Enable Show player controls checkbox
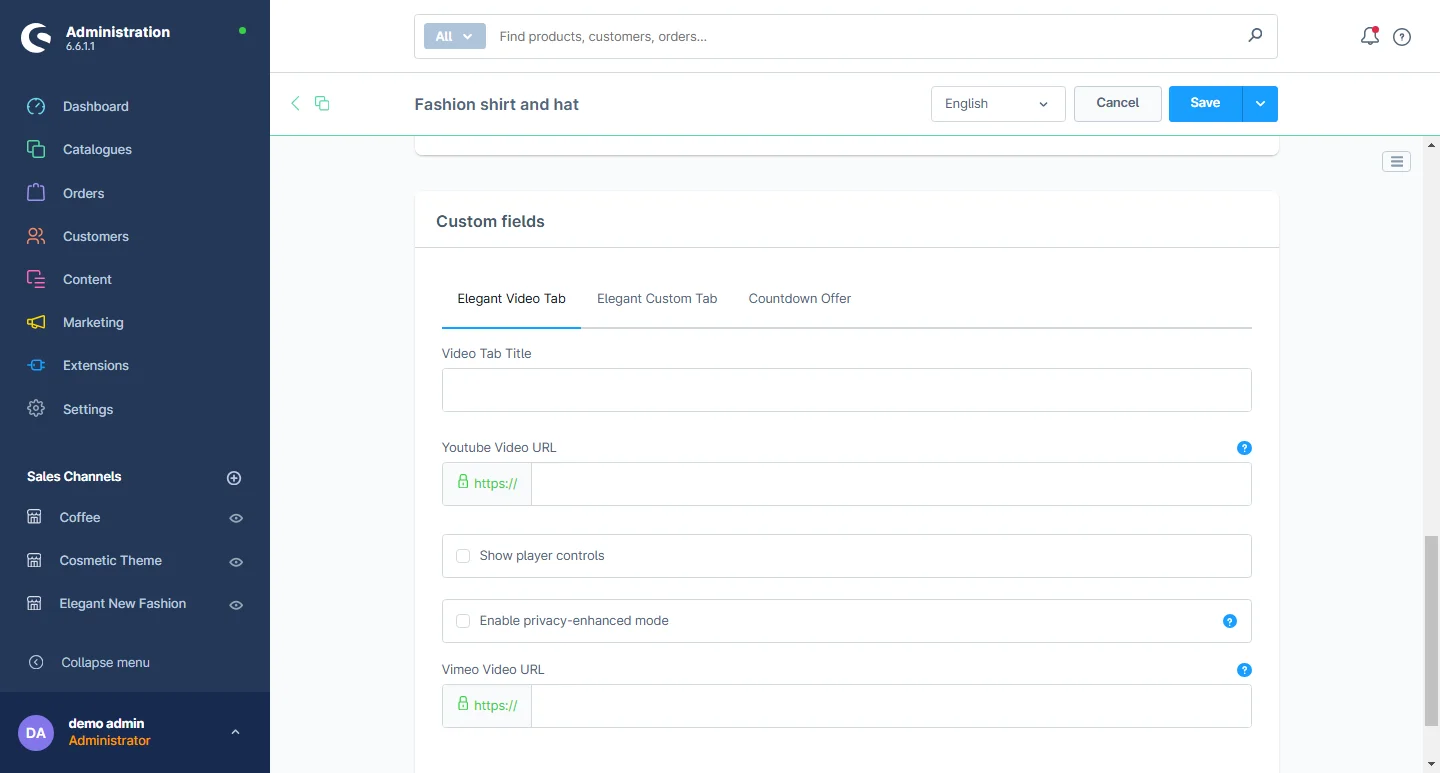The image size is (1440, 773). tap(463, 556)
